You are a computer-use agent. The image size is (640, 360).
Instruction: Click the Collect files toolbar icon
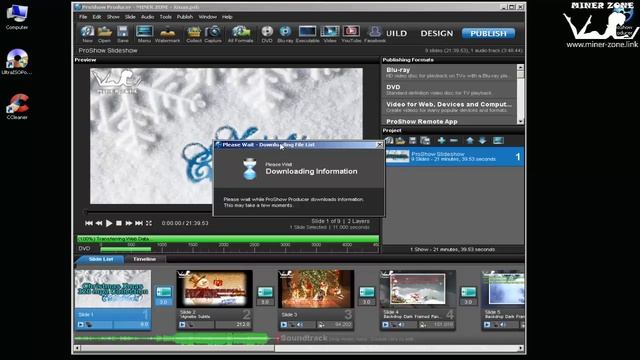(x=194, y=33)
